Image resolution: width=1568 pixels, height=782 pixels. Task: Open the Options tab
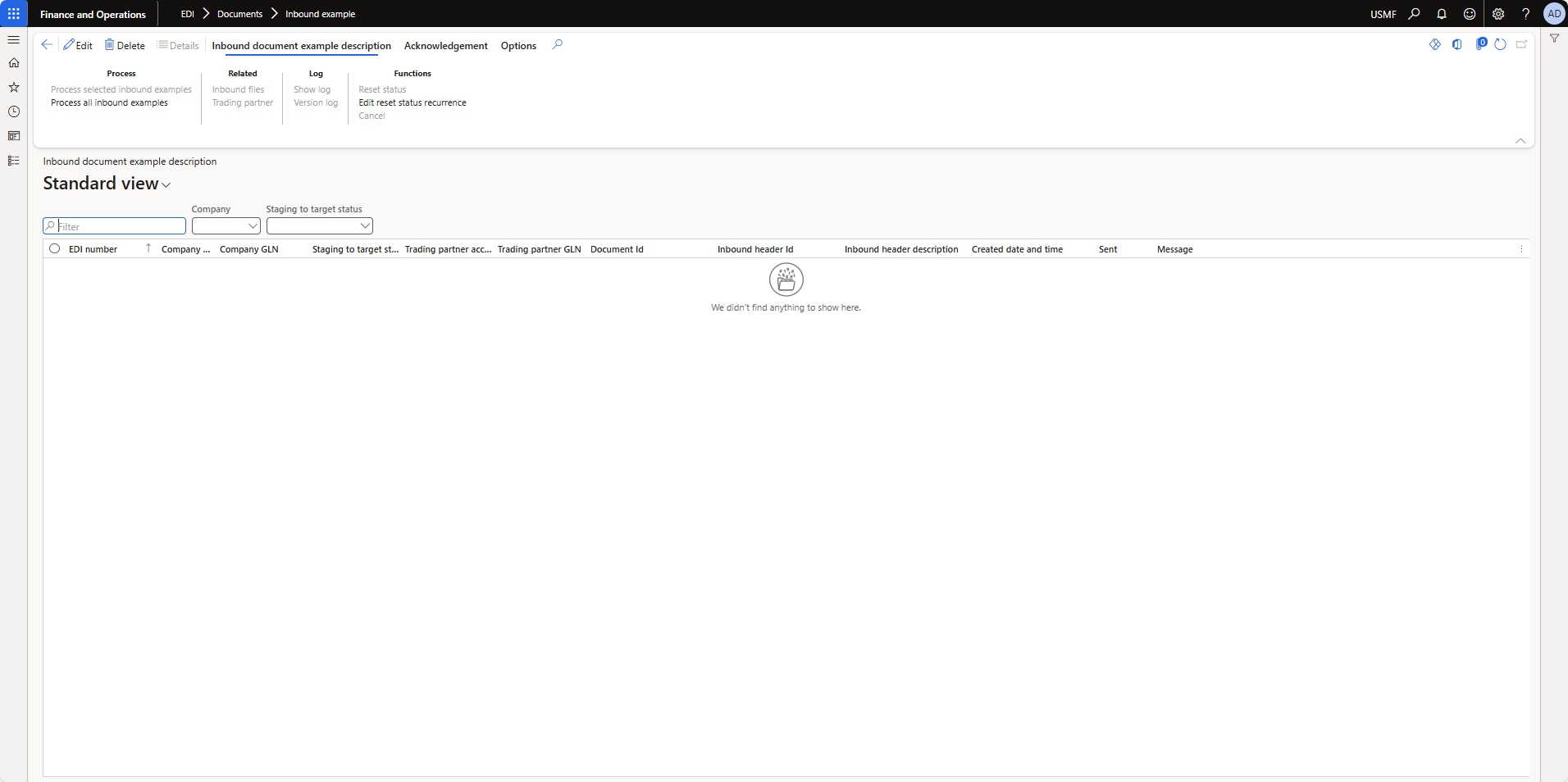518,46
